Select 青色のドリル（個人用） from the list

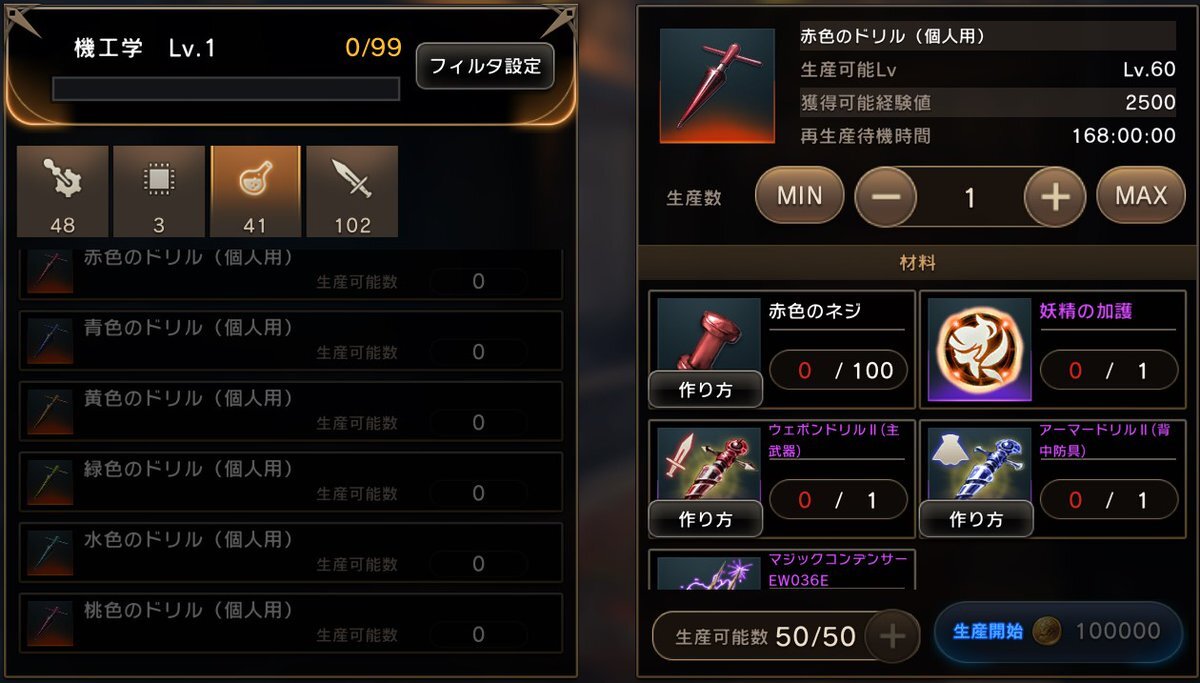coord(290,340)
